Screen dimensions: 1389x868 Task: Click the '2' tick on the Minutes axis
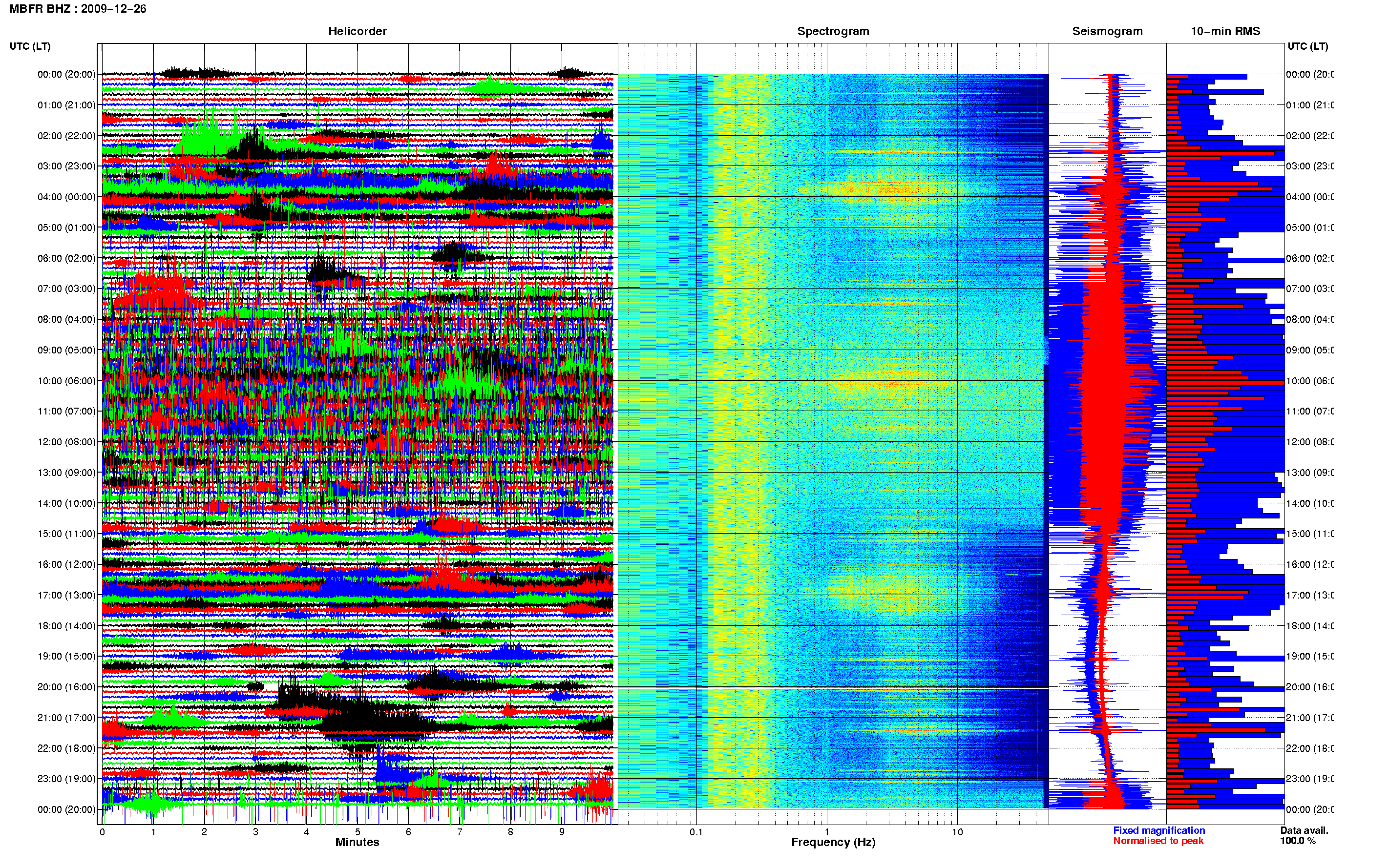pos(205,832)
